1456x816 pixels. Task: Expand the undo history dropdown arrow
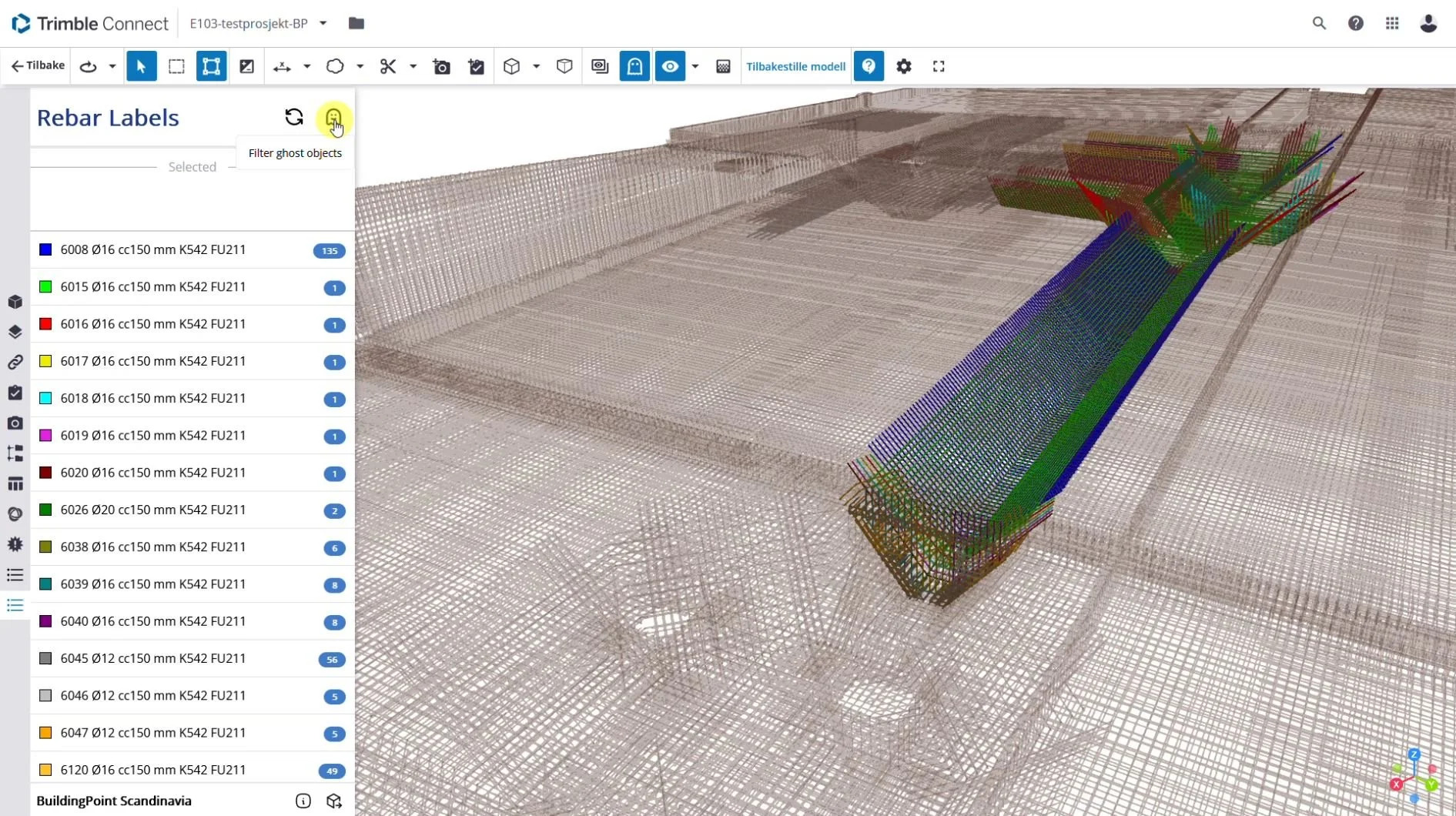point(112,66)
